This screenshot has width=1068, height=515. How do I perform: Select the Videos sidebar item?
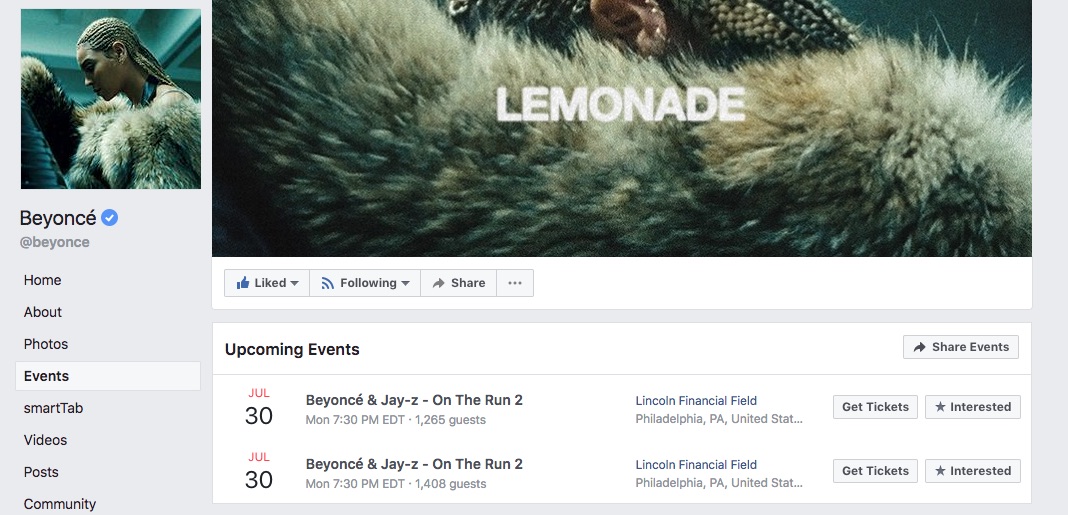point(46,440)
